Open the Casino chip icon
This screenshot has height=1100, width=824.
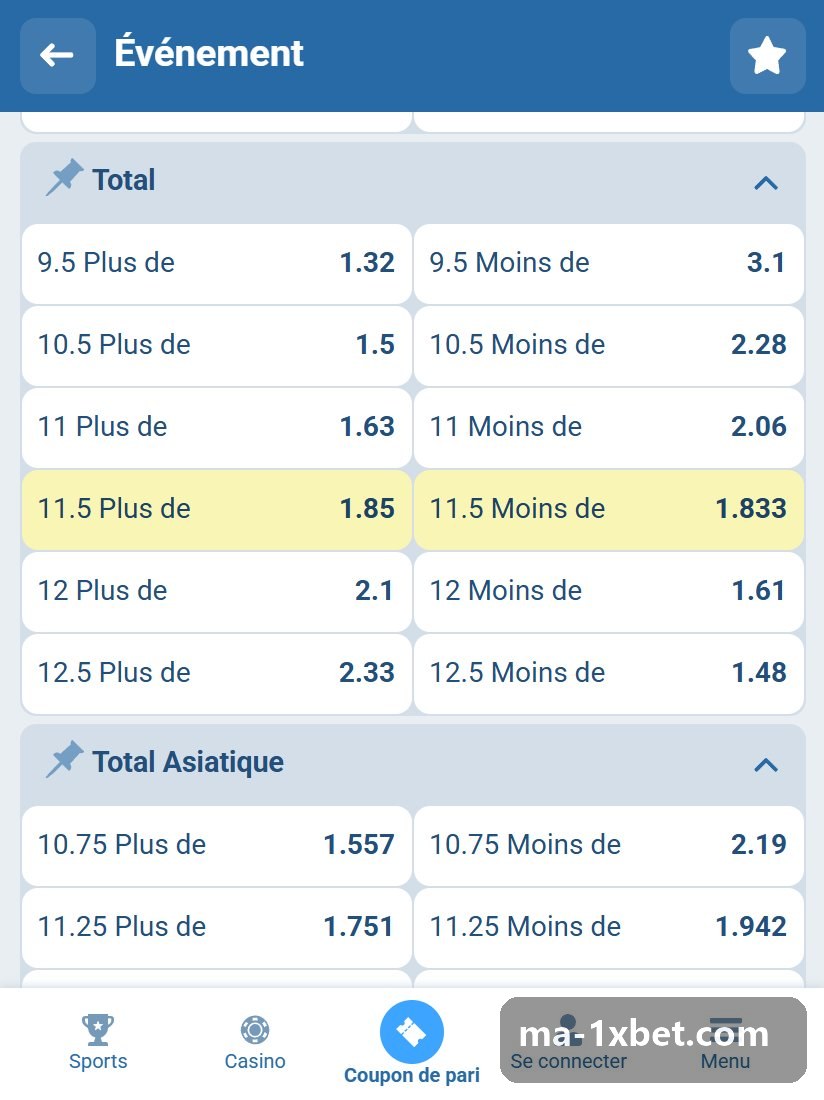click(255, 1029)
